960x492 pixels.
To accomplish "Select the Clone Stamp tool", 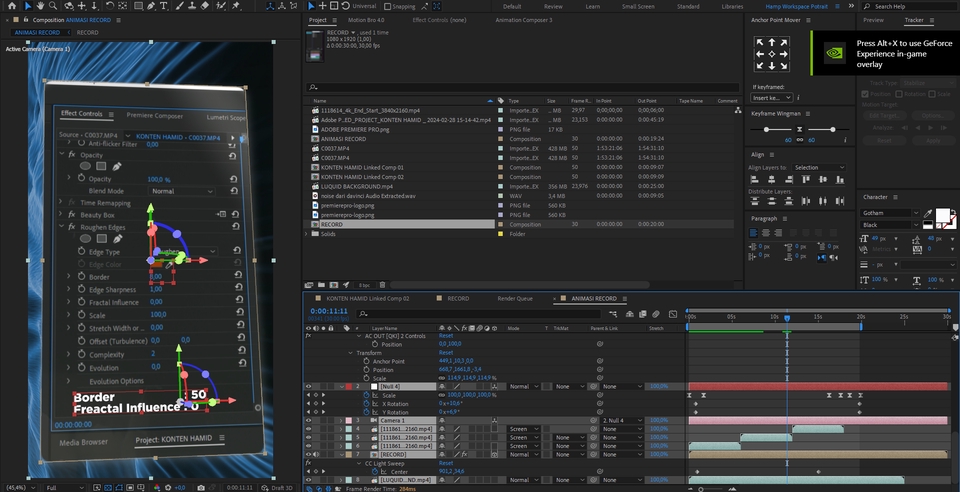I will pos(193,6).
